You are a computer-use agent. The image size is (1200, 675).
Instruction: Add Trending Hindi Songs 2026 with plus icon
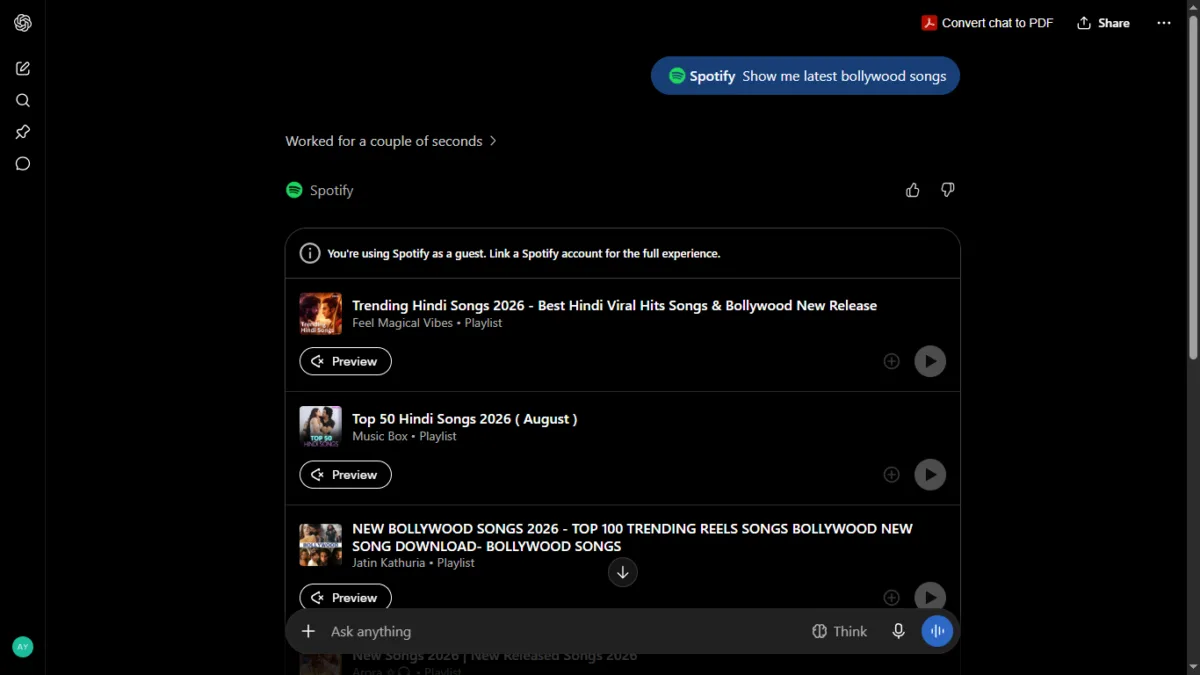pos(892,361)
